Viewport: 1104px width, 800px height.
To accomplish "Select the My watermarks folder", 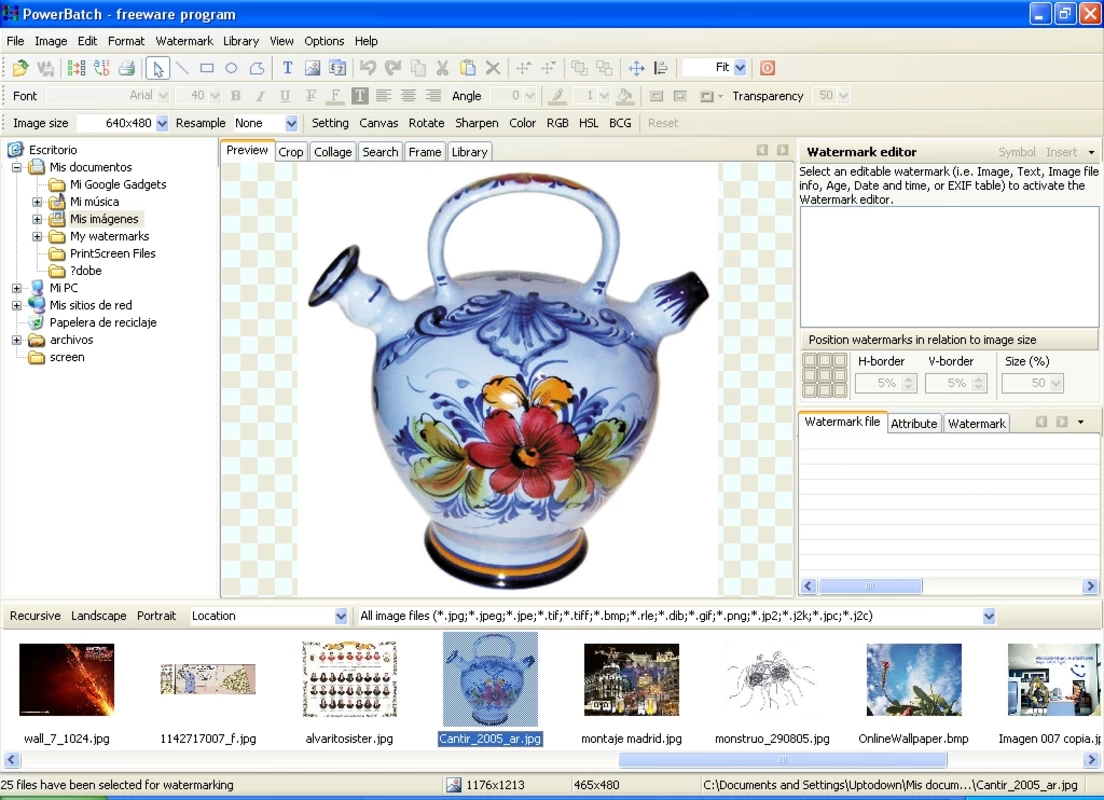I will click(x=109, y=237).
